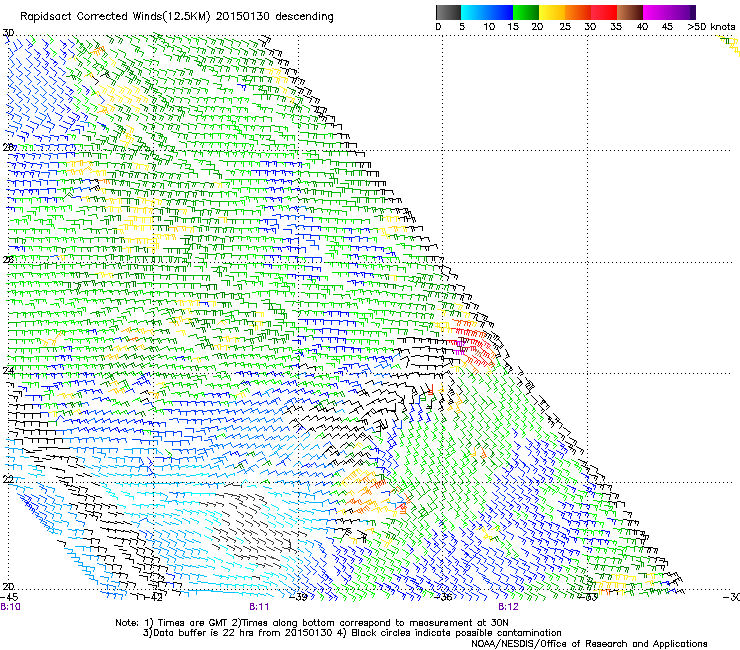Pick the yellow 20-25 knots legend swatch

[552, 12]
